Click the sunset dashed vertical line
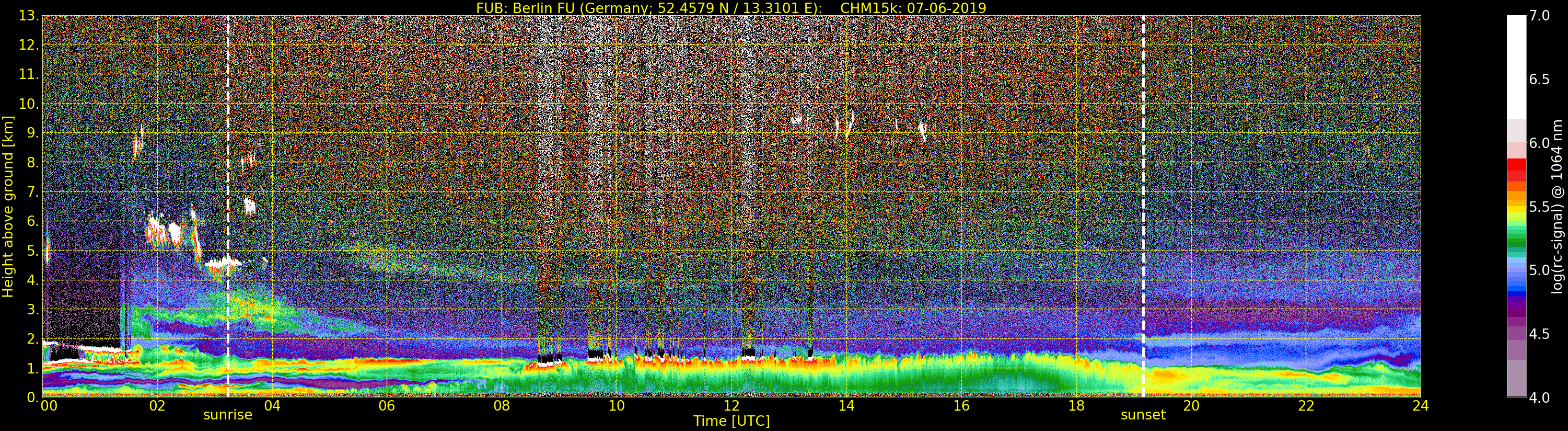Viewport: 1568px width, 431px height. point(1143,206)
